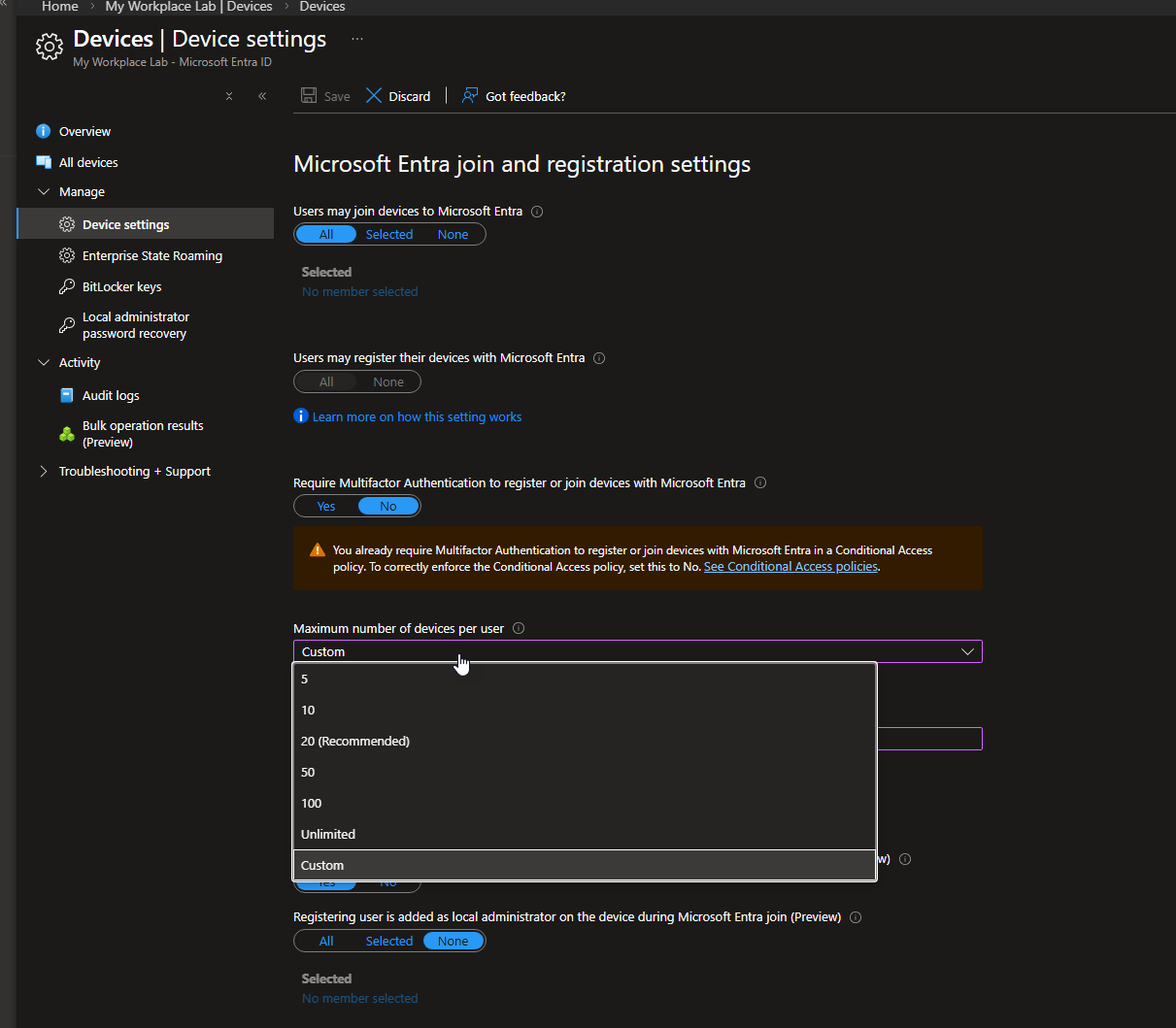Open See Conditional Access policies link
1176x1028 pixels.
[x=790, y=566]
